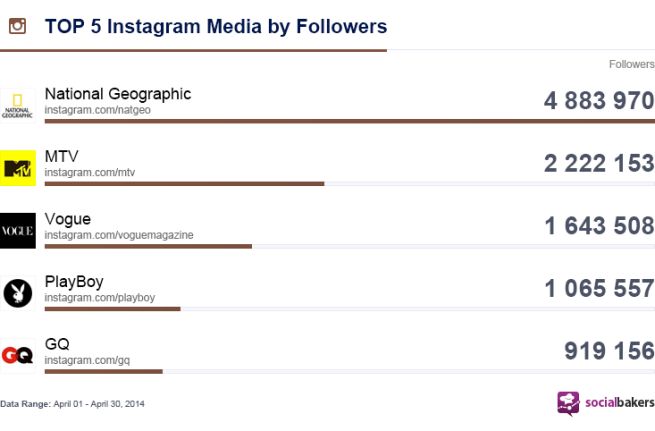Viewport: 655px width, 431px height.
Task: Click the Socialbakers logo
Action: click(x=603, y=403)
